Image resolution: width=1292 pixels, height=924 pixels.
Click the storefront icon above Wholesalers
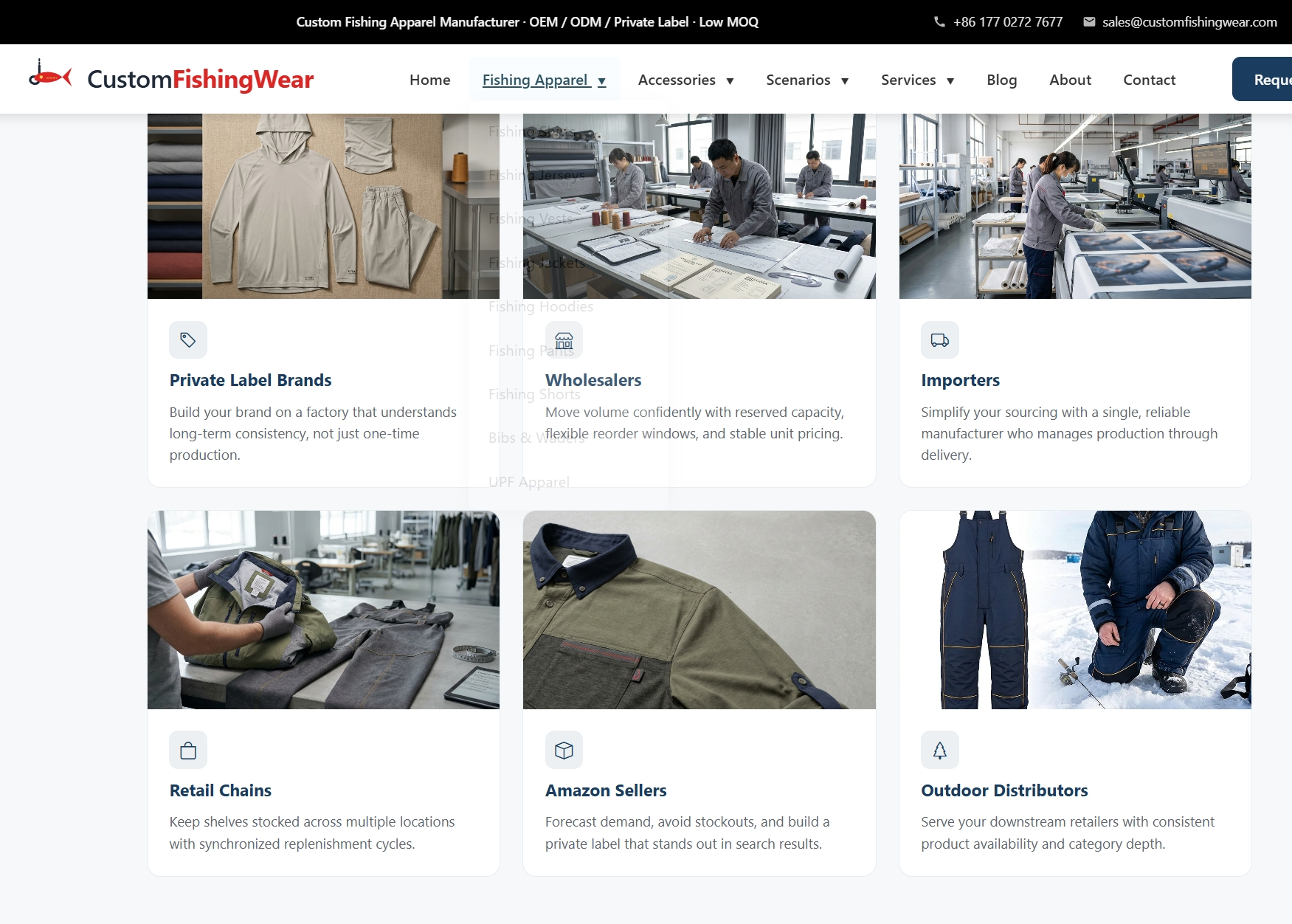(564, 339)
